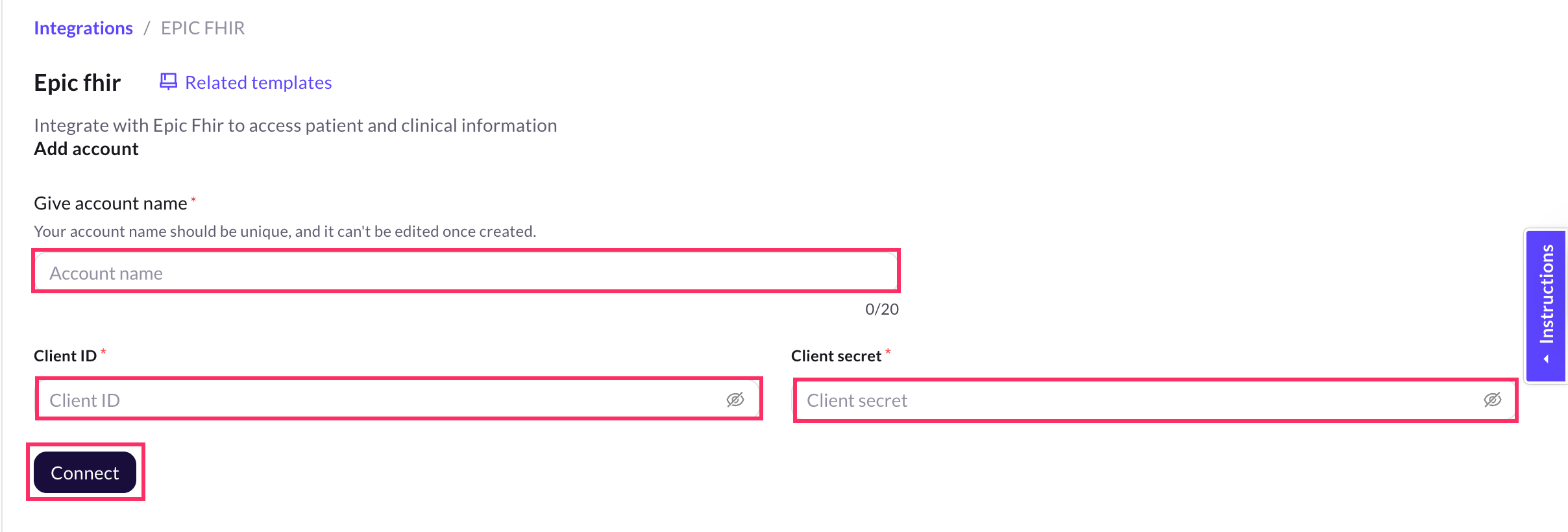Click the 0/20 character counter

pyautogui.click(x=881, y=309)
